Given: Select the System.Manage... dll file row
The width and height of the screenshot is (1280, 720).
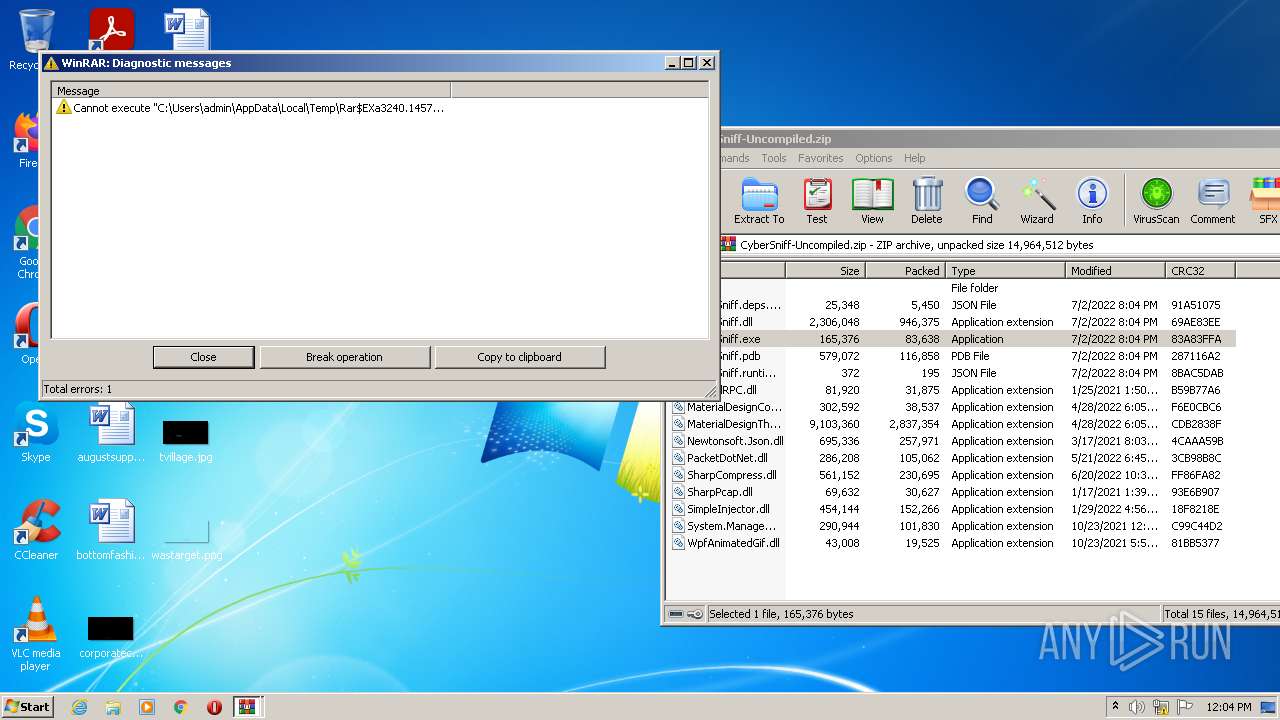Looking at the screenshot, I should pyautogui.click(x=952, y=526).
